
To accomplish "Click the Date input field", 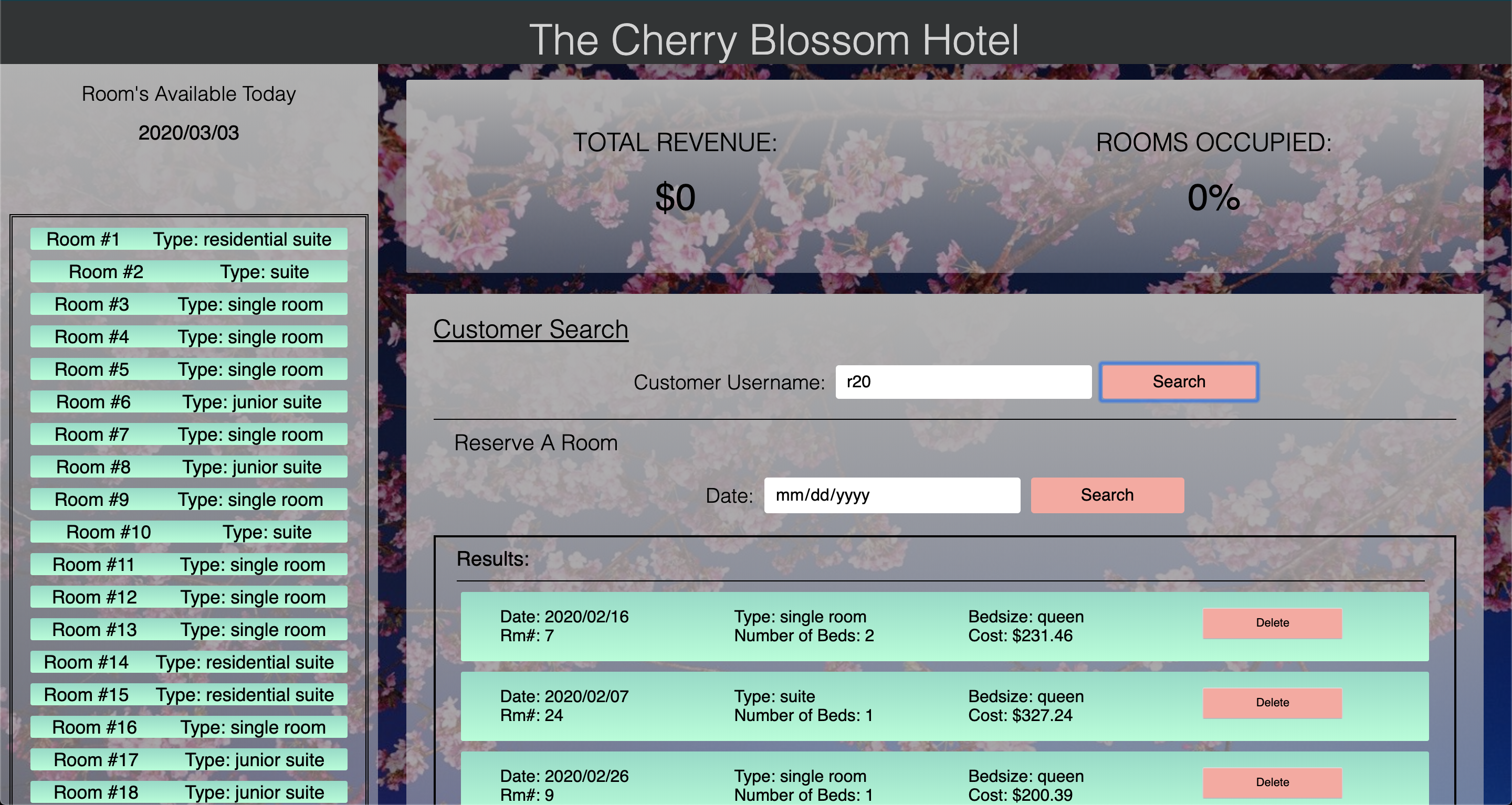I will (891, 495).
